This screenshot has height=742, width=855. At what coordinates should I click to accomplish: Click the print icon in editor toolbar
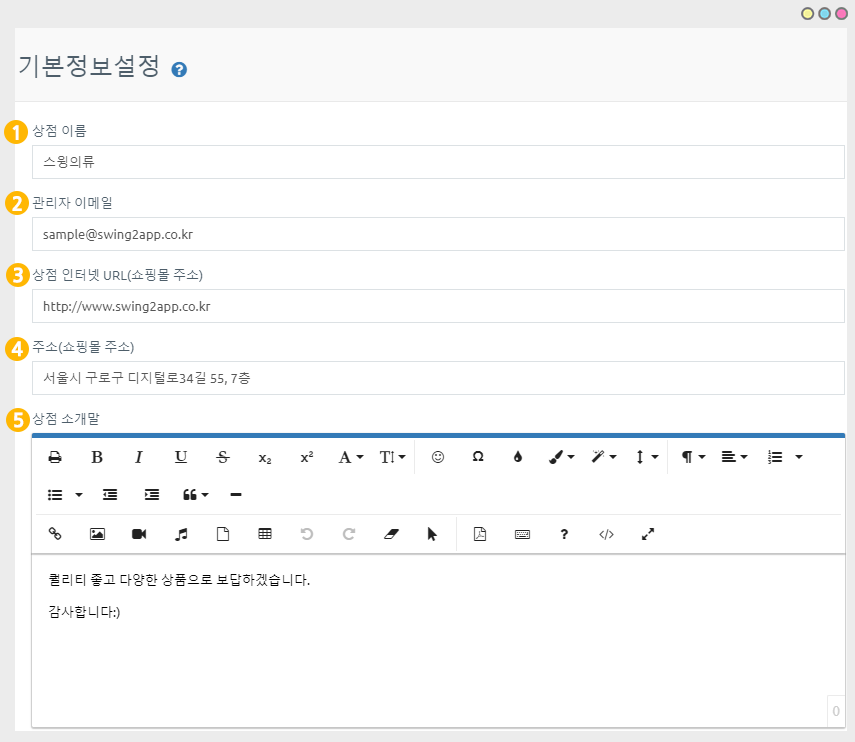point(55,457)
